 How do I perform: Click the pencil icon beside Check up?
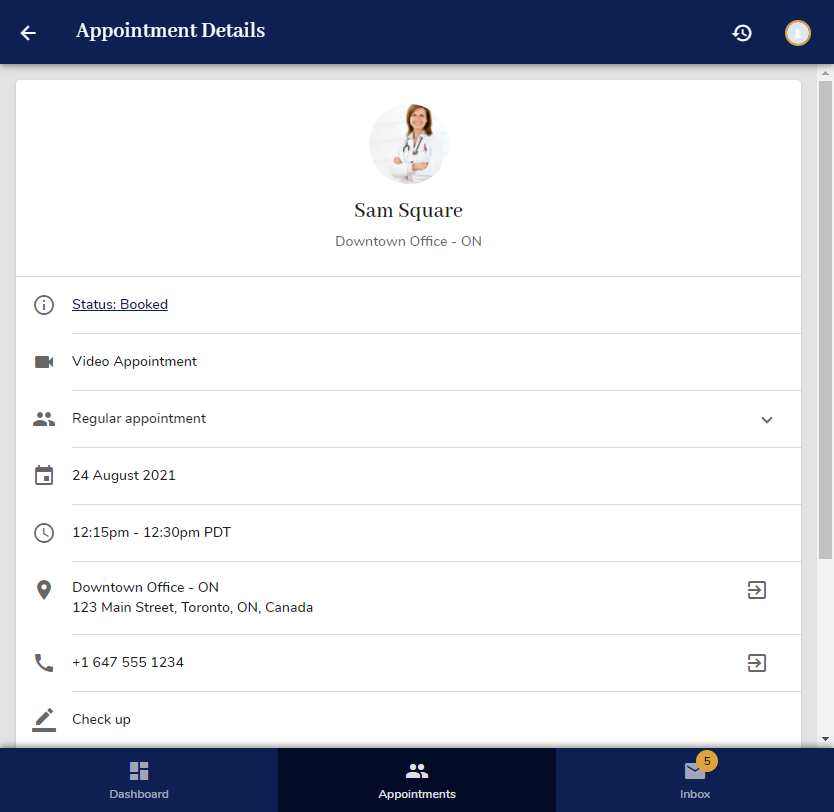(x=44, y=719)
